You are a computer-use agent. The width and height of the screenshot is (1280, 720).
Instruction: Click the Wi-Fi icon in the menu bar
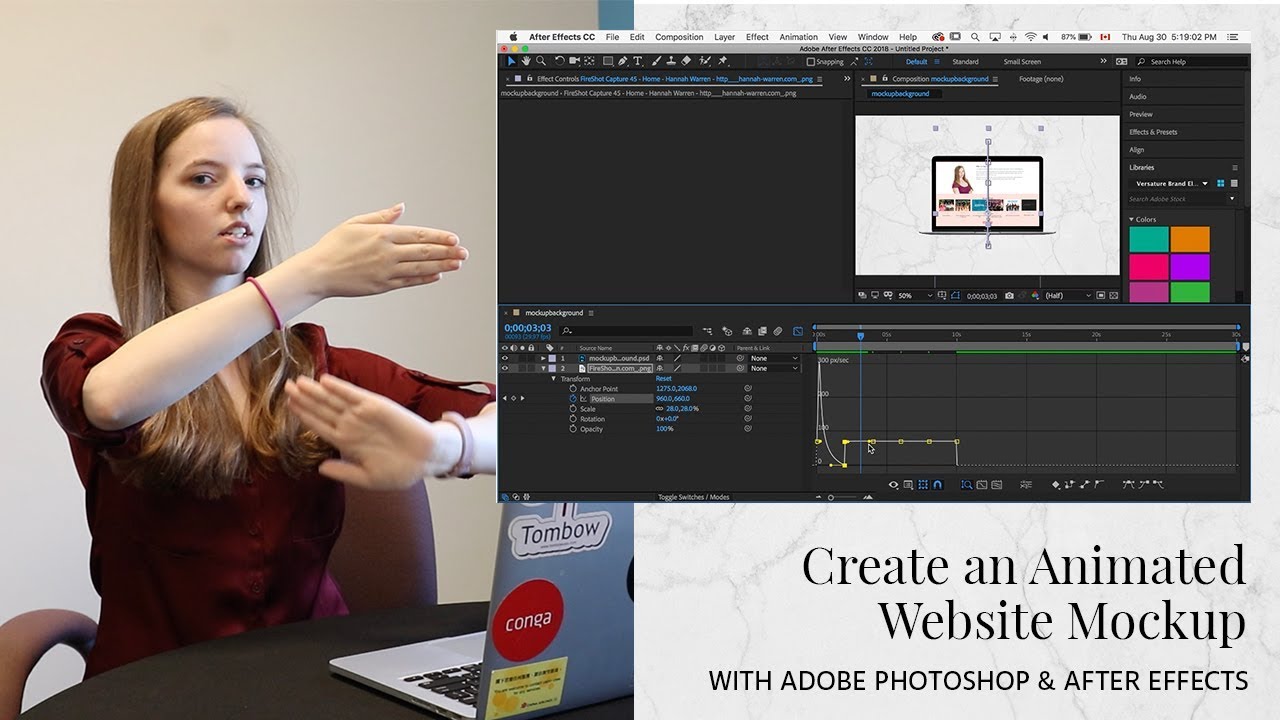[1030, 37]
